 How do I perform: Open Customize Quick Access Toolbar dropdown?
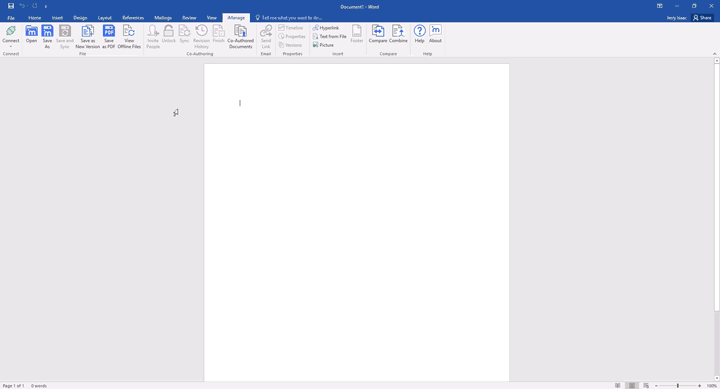point(46,6)
